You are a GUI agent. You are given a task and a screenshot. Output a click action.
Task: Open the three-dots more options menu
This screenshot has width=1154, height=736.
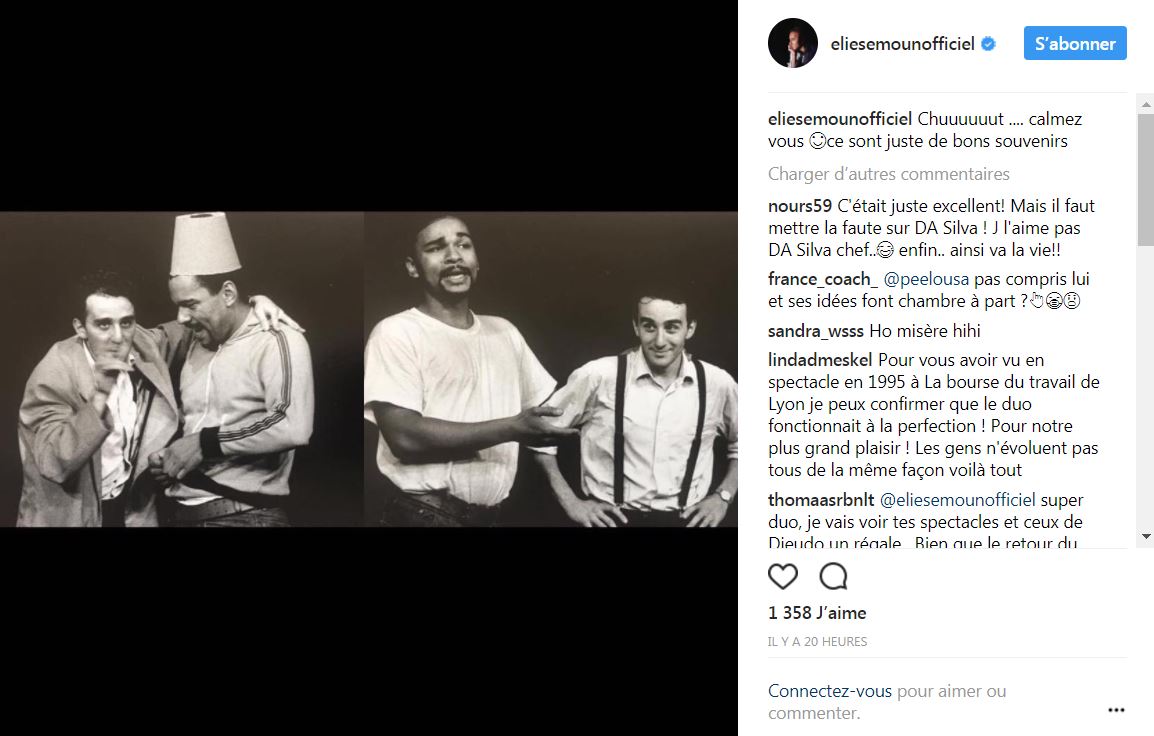1116,710
